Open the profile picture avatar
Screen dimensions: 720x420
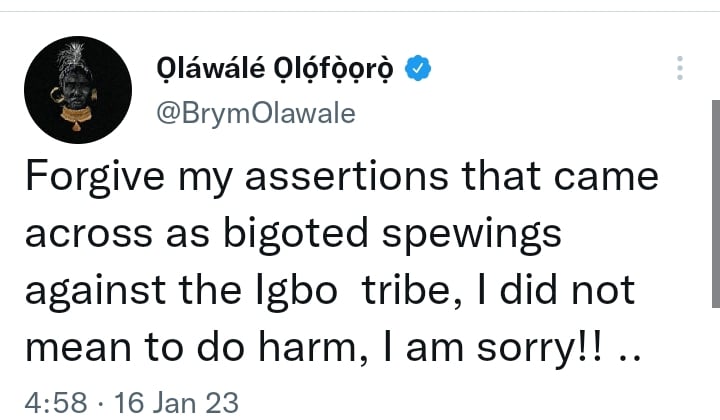click(78, 90)
